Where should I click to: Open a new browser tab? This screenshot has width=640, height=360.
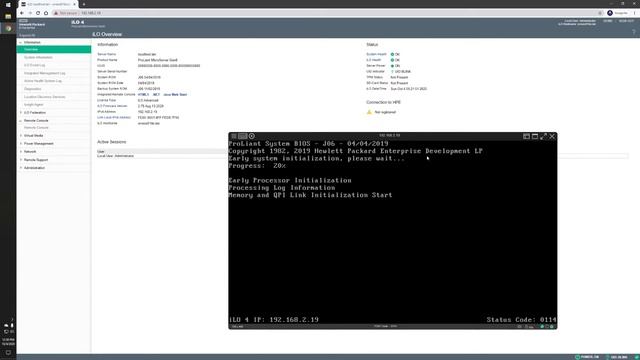coord(84,4)
